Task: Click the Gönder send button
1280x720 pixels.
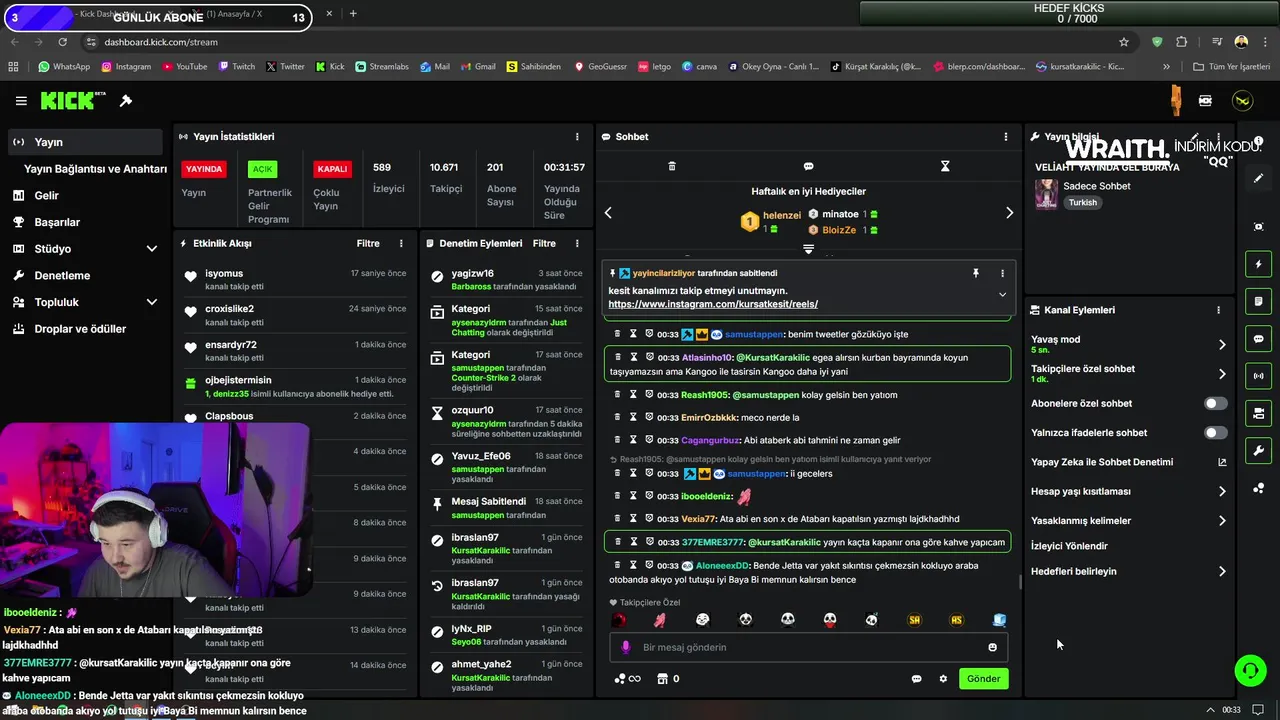Action: pos(983,679)
